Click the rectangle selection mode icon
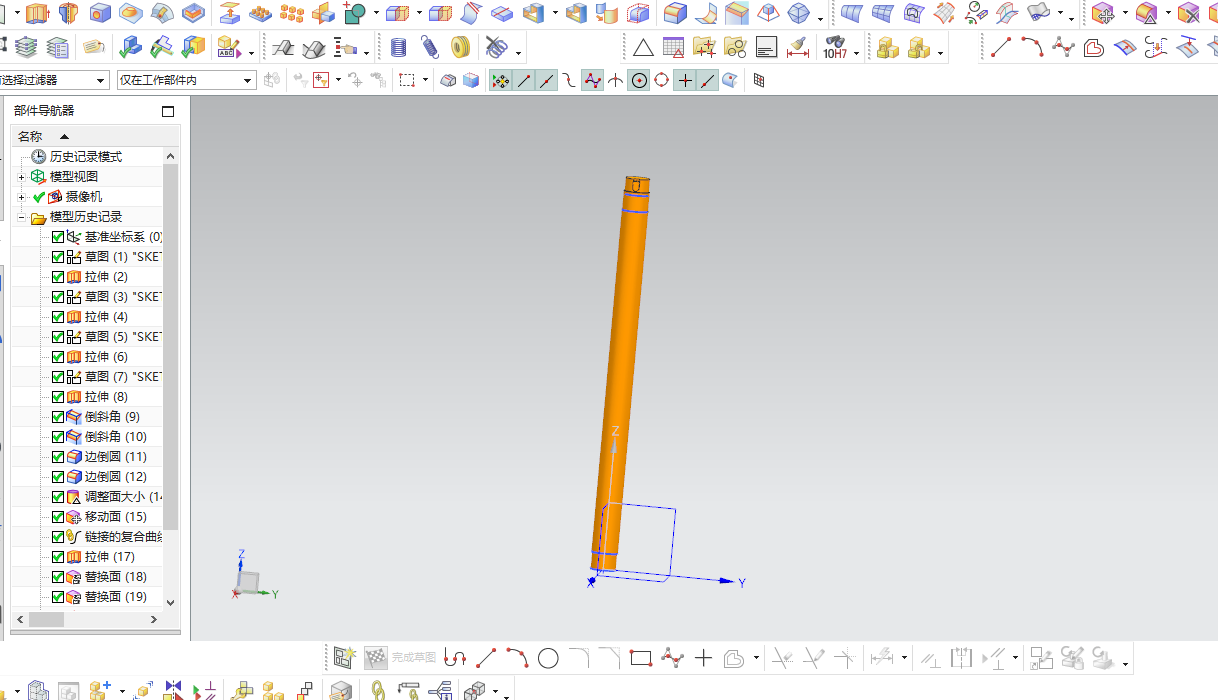 407,80
